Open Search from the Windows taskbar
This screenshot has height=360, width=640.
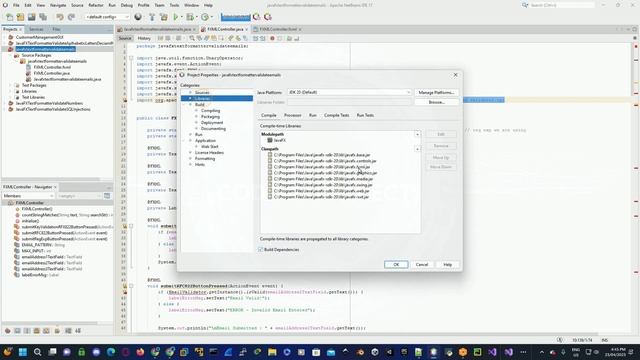coord(37,352)
